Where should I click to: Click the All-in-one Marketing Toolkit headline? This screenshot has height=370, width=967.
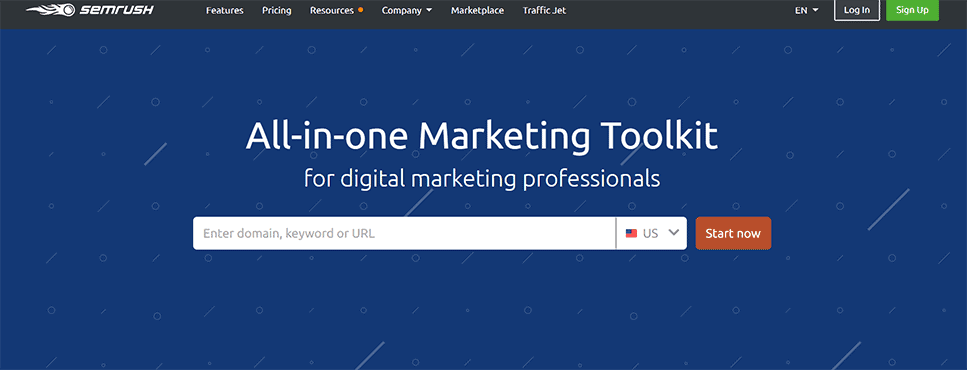point(482,137)
